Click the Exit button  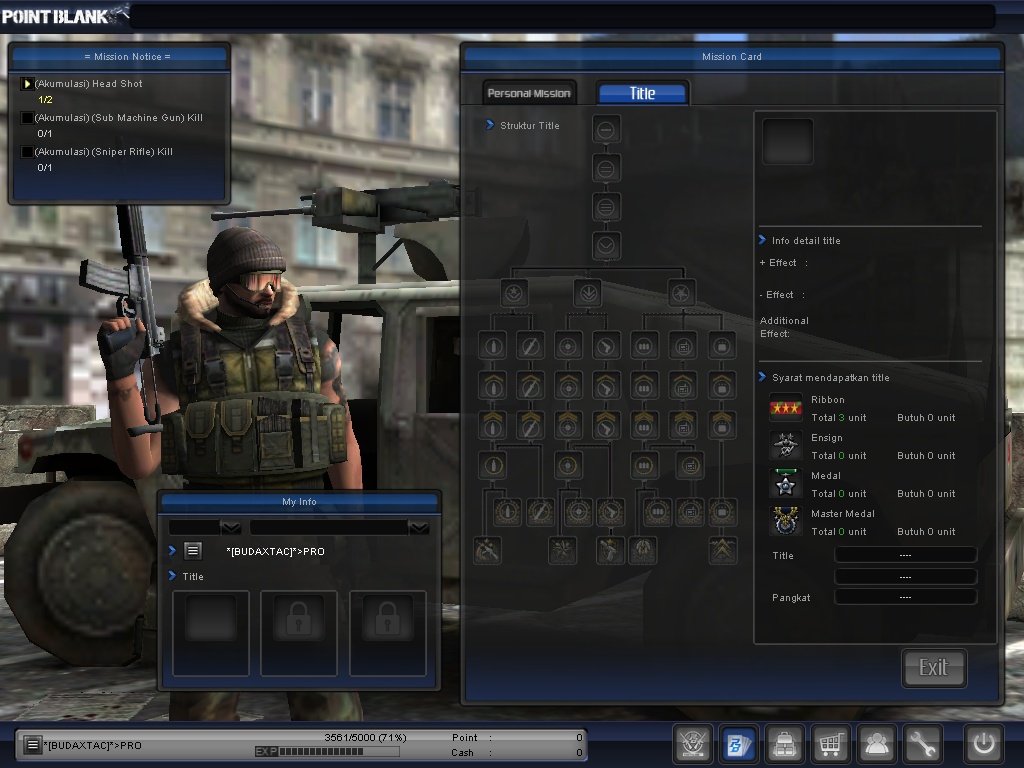point(934,667)
